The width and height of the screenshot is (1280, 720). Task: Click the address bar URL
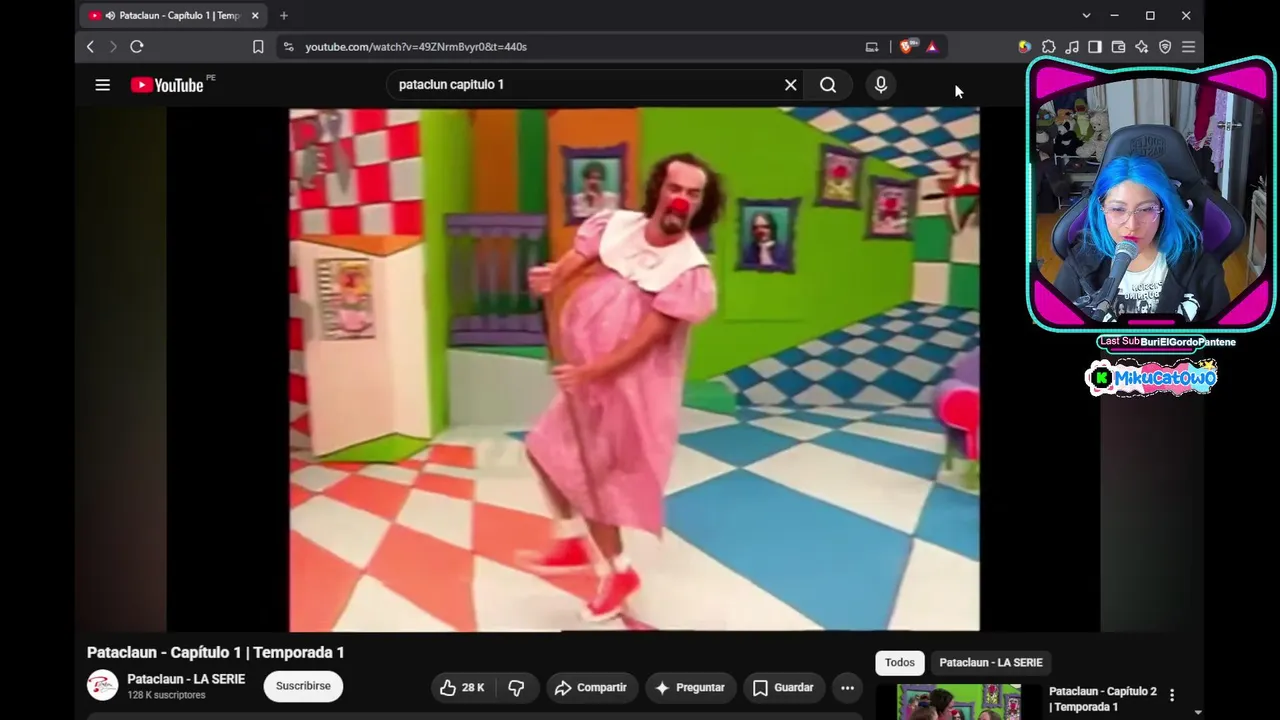coord(416,47)
